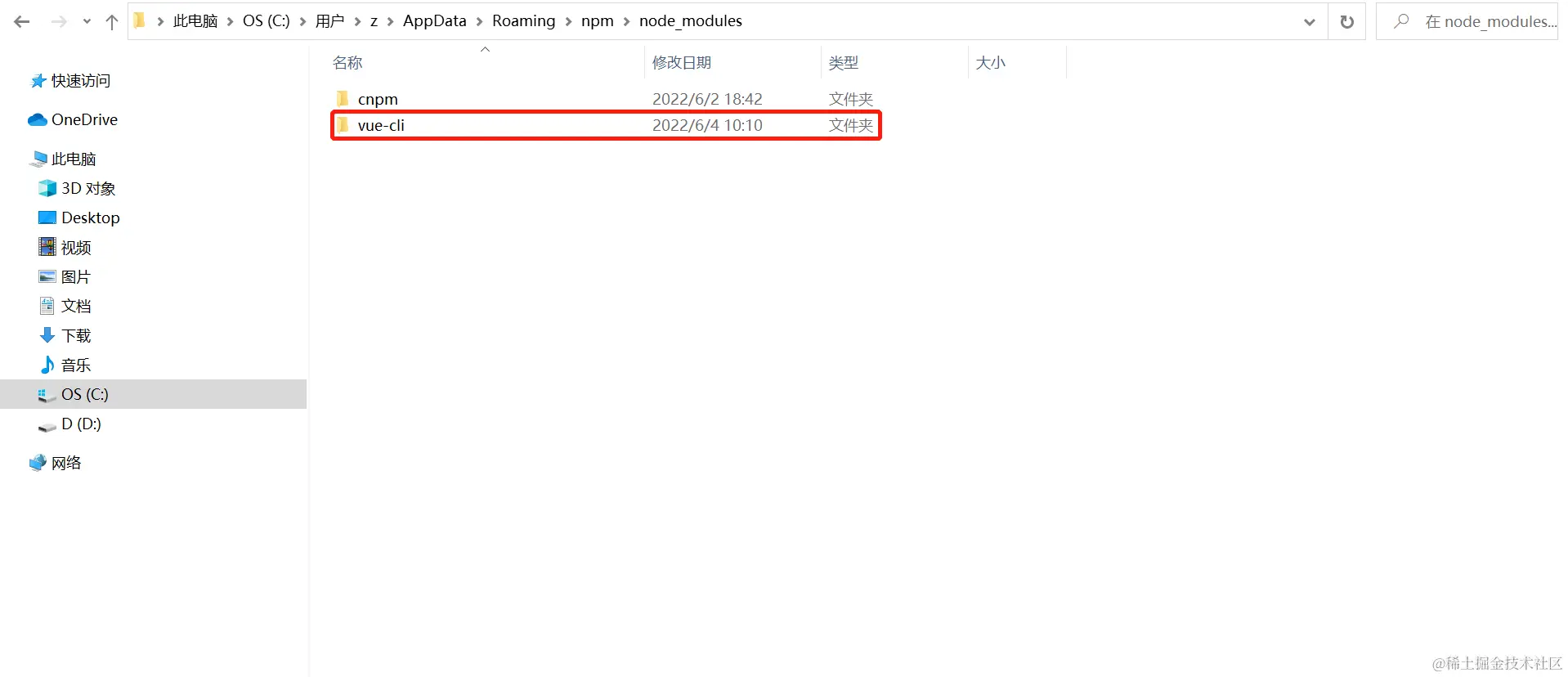Viewport: 1568px width, 677px height.
Task: Click the 视频 film icon
Action: coord(47,247)
